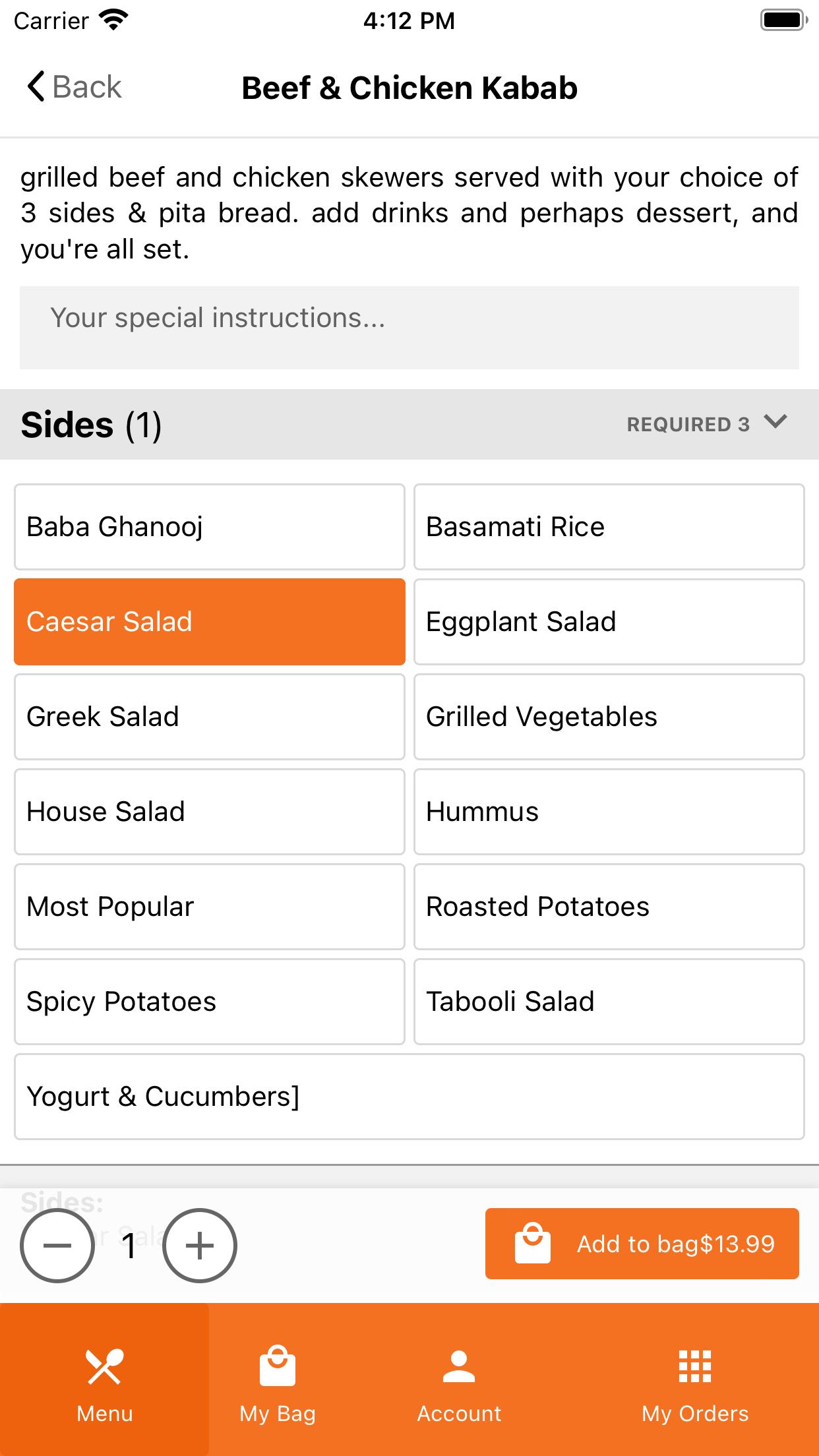819x1456 pixels.
Task: Tap the shopping bag icon in Add to bag
Action: (x=533, y=1244)
